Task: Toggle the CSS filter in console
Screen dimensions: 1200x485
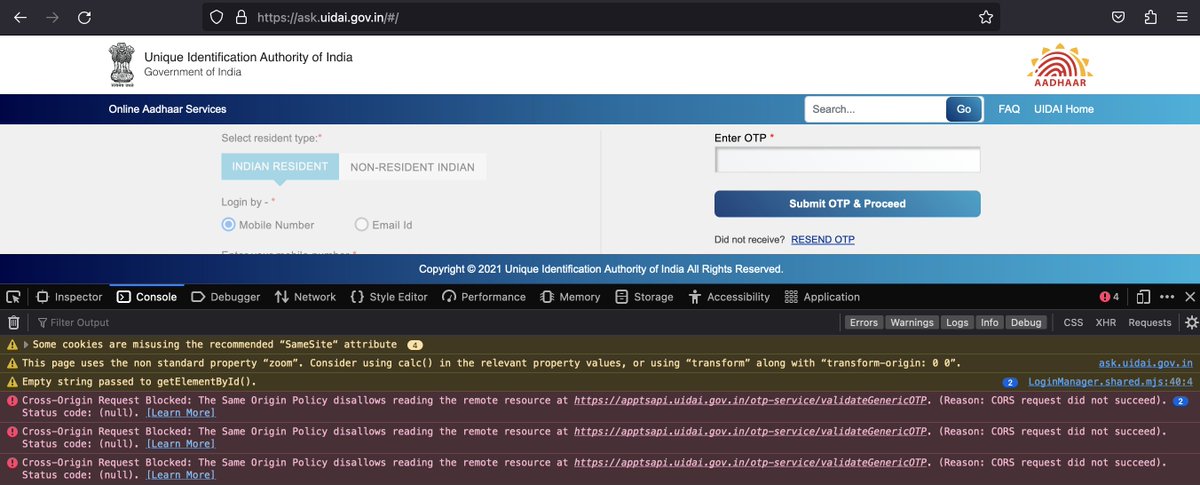Action: tap(1073, 323)
